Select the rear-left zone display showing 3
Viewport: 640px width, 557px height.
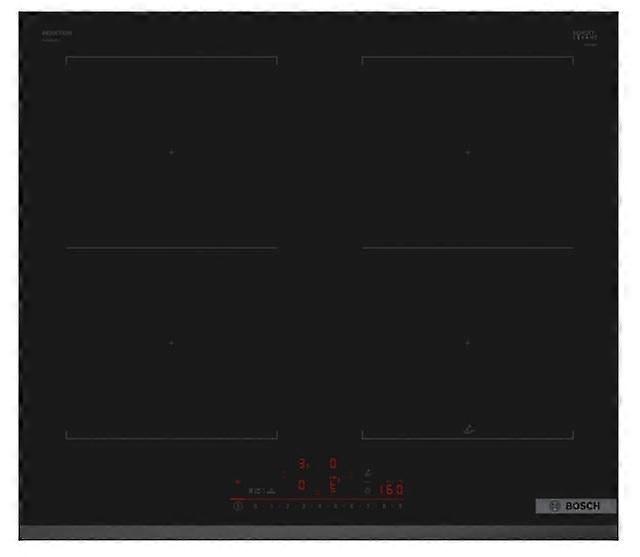coord(302,464)
